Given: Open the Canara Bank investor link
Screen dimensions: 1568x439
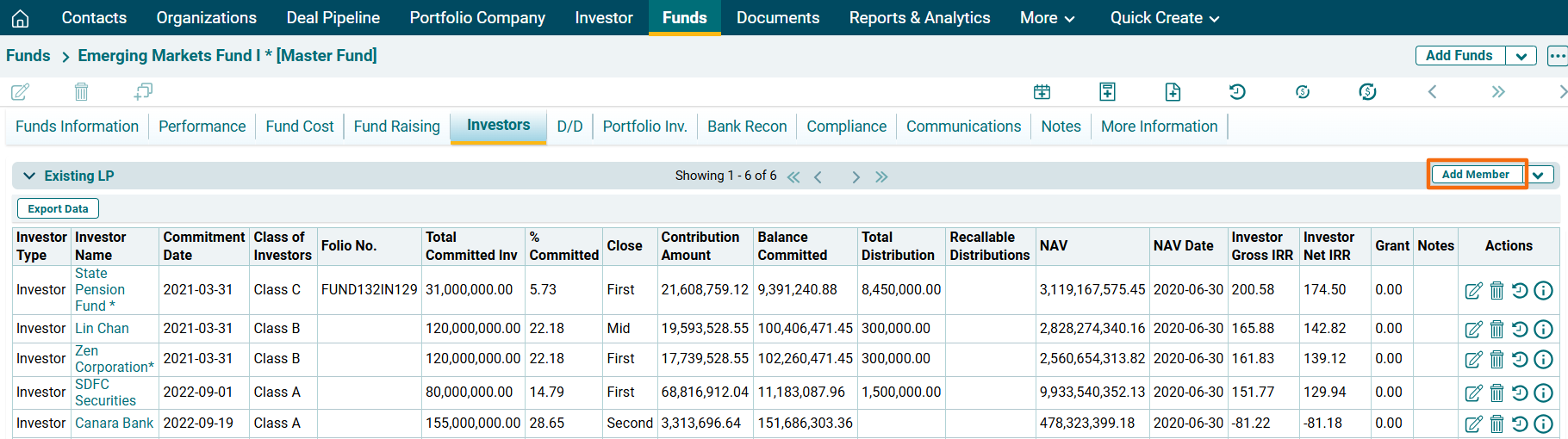Looking at the screenshot, I should click(x=114, y=424).
